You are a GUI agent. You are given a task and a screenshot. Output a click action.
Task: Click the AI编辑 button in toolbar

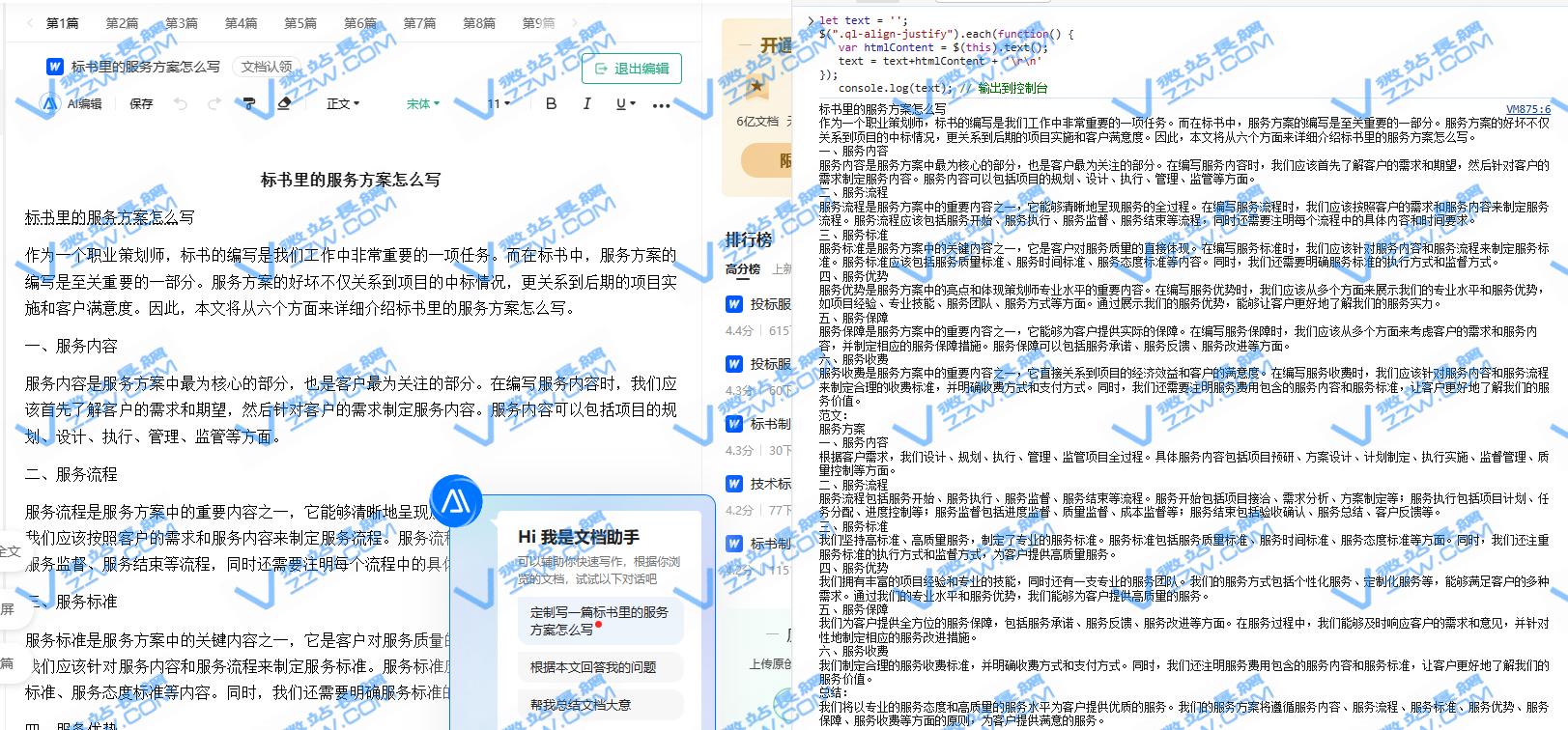tap(72, 103)
